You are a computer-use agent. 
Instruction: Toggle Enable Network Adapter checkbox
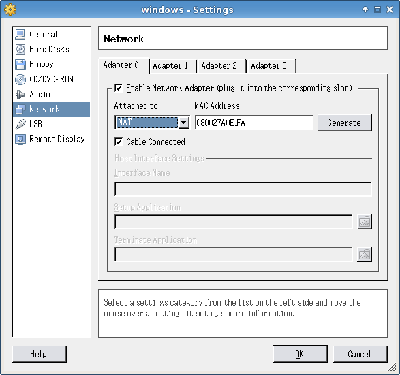coord(118,88)
